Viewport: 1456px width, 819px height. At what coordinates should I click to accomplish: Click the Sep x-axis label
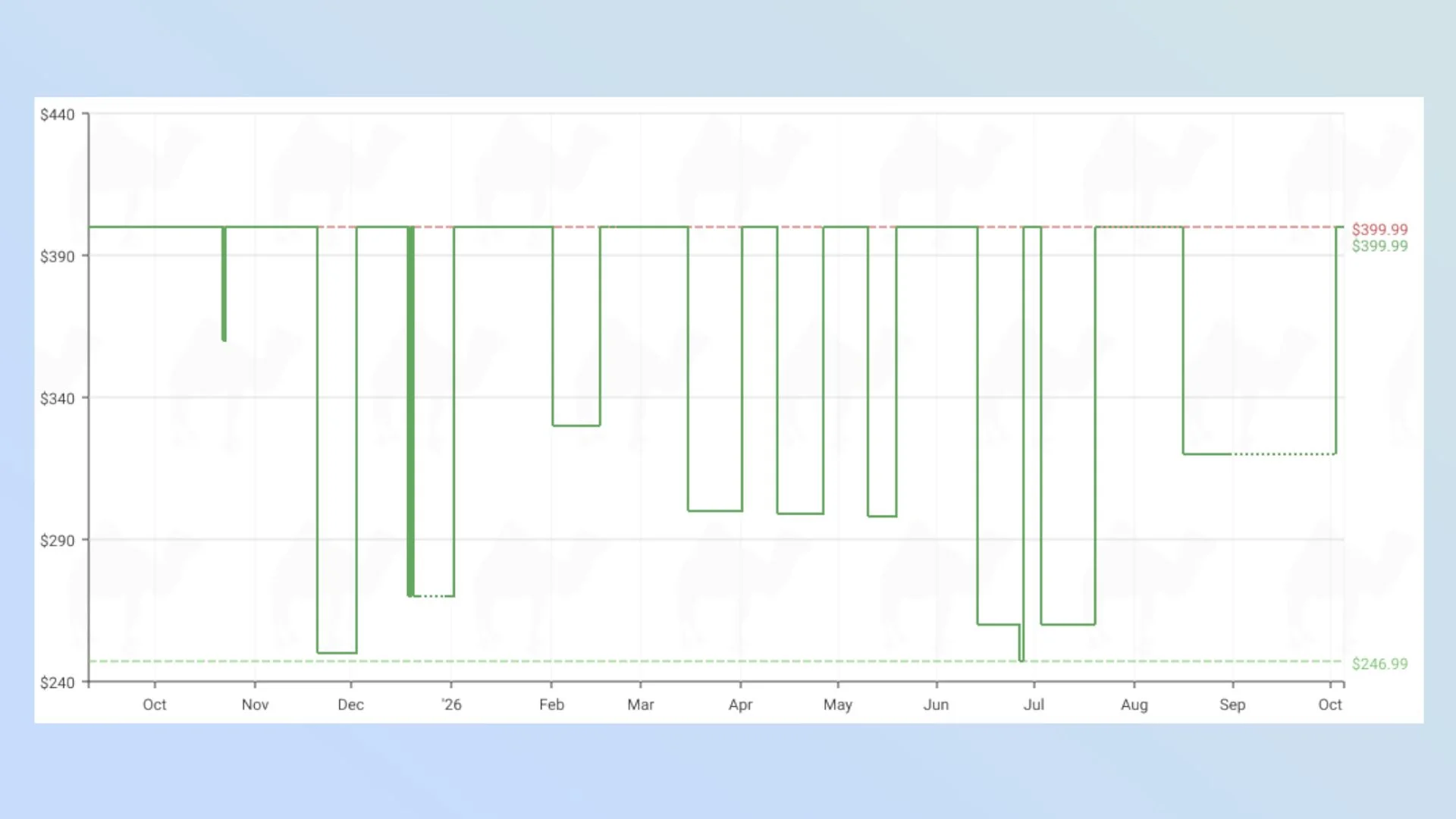pos(1232,704)
